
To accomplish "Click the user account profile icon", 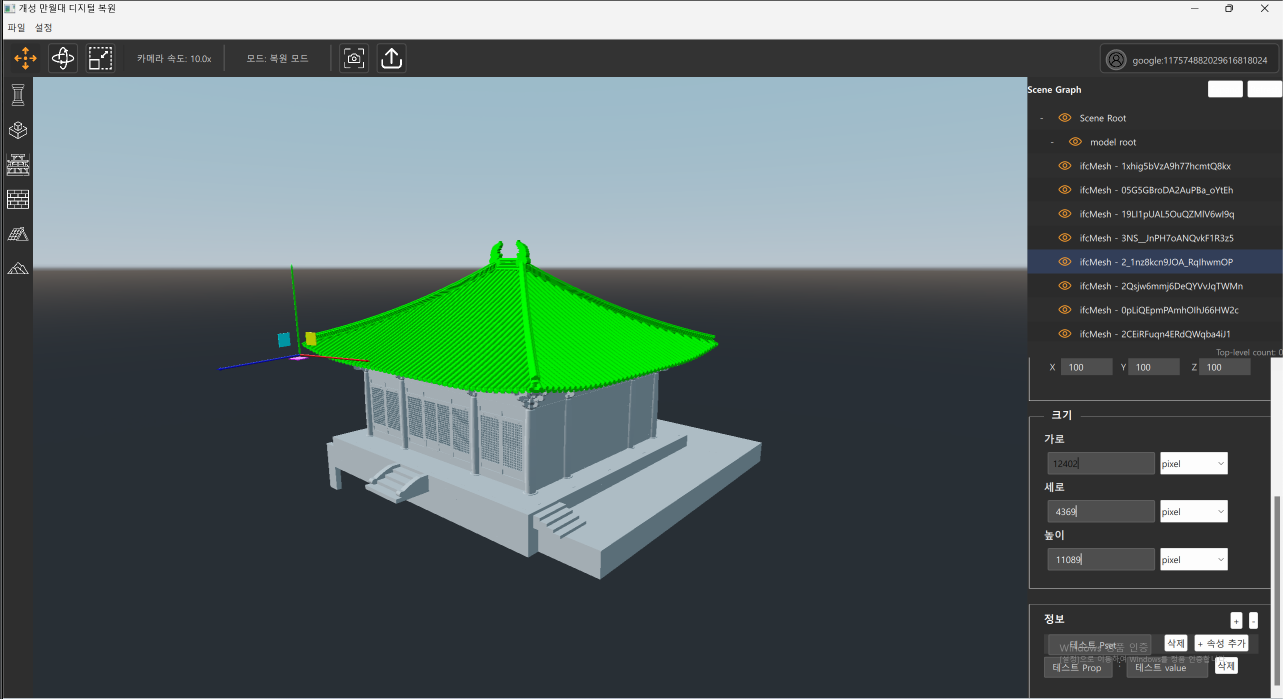I will 1116,60.
